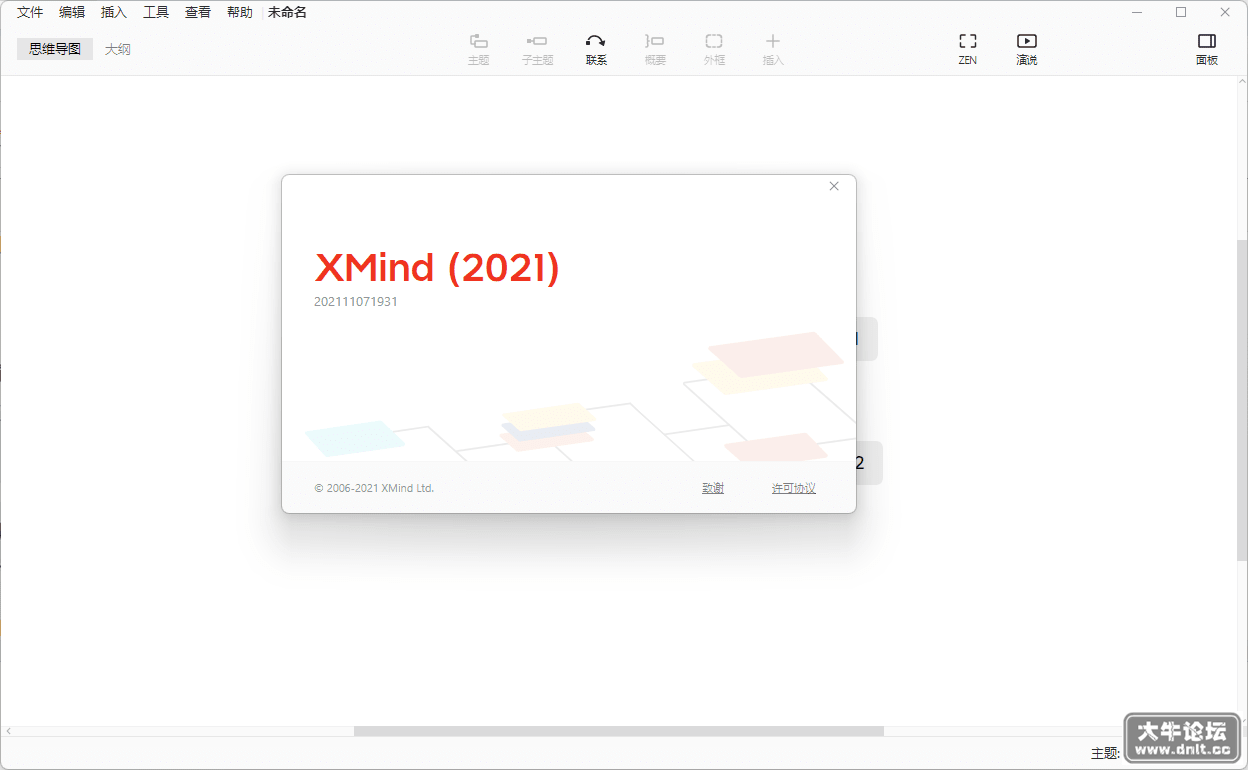Click the © 2006-2021 XMind Ltd. copyright text
This screenshot has width=1248, height=770.
click(374, 488)
